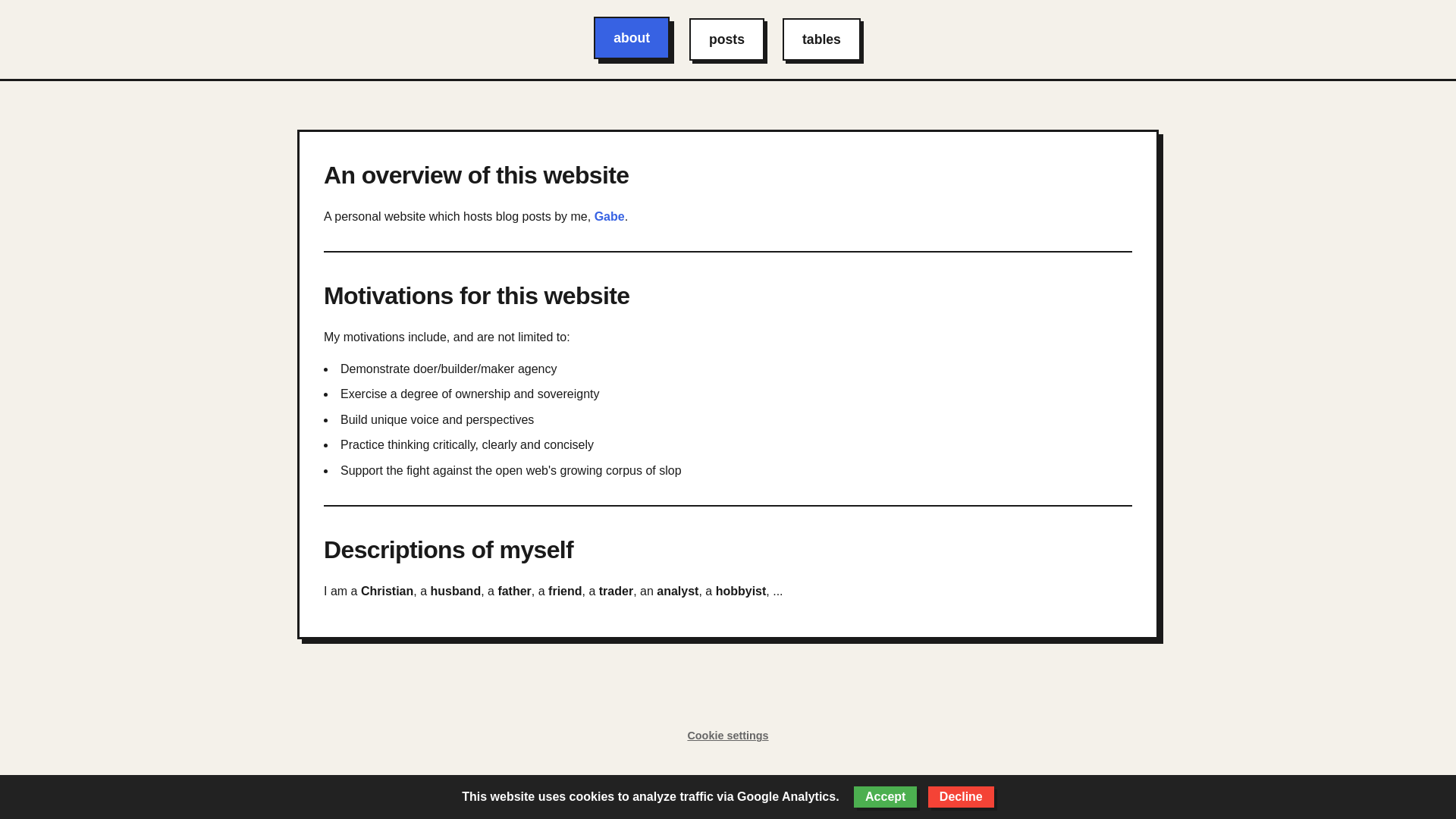Open the about navigation tab
This screenshot has height=819, width=1456.
click(632, 38)
